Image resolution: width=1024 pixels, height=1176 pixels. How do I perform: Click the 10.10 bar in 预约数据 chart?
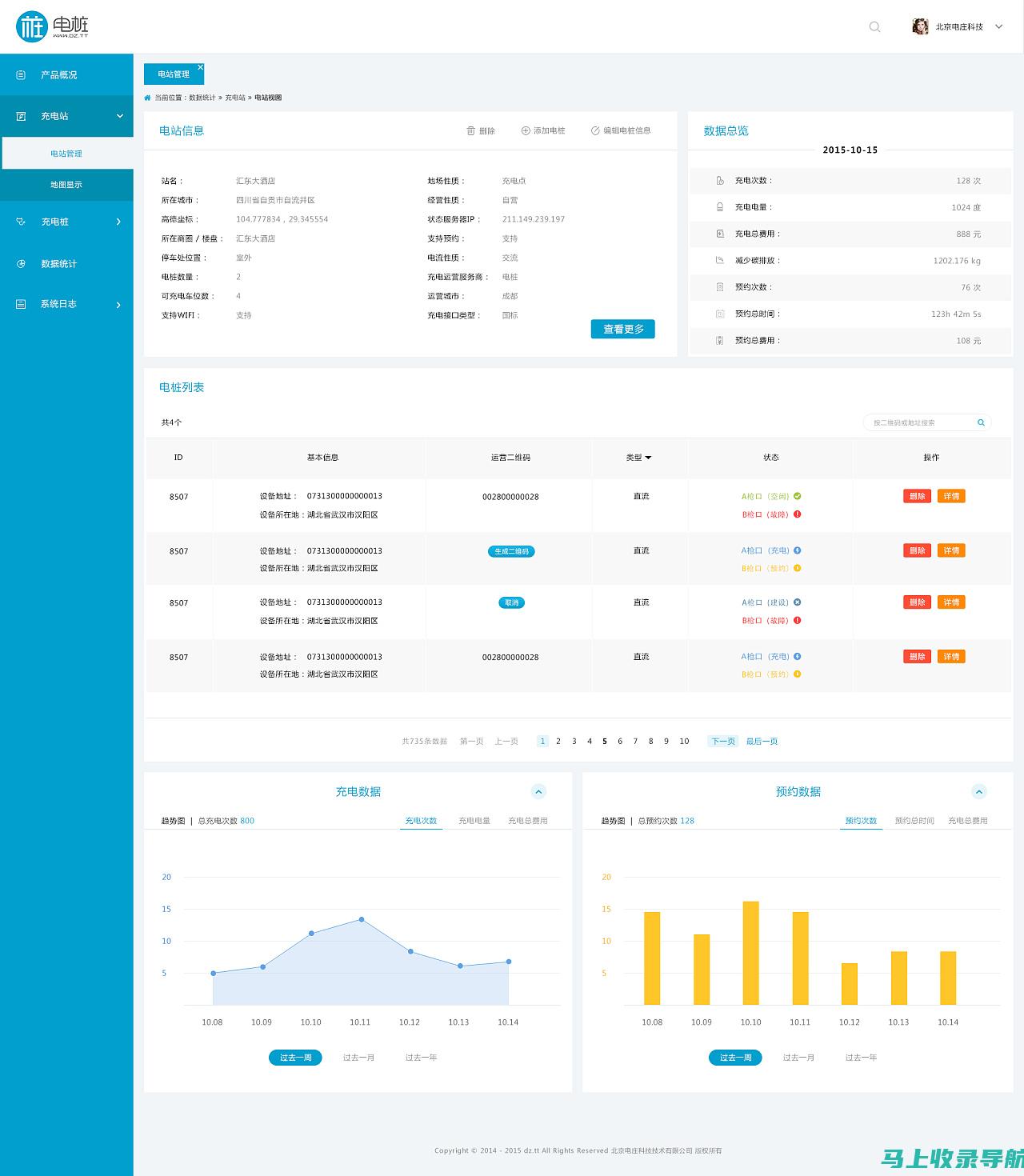click(x=750, y=953)
